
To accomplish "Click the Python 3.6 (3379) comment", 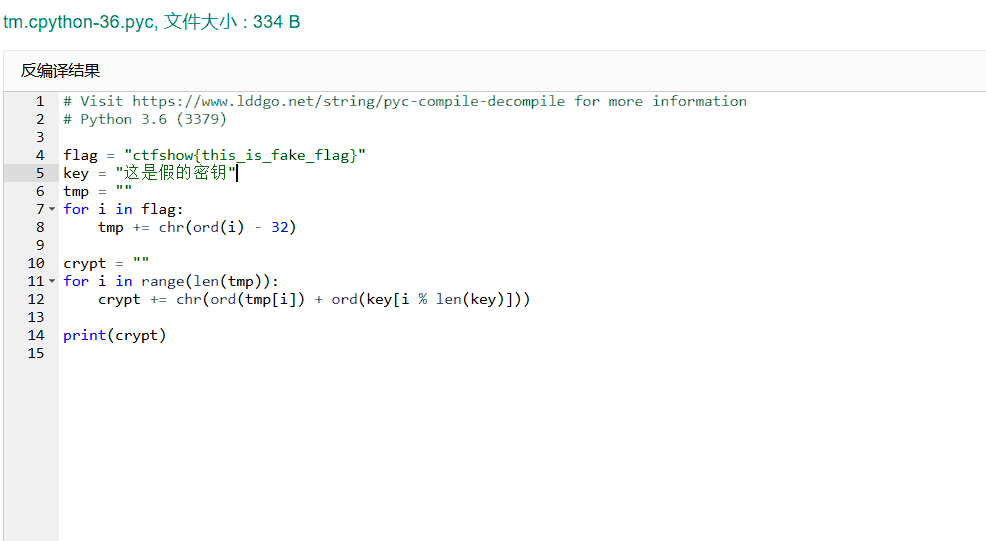I will (x=145, y=120).
